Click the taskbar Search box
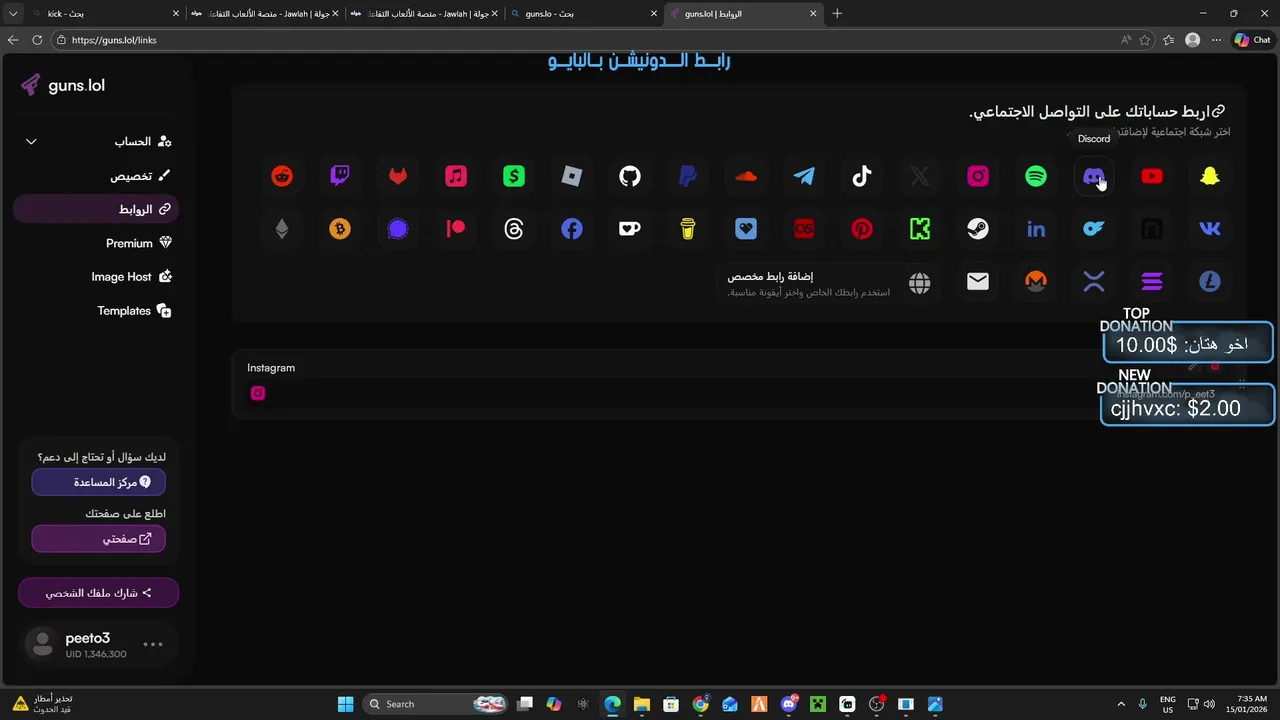The height and width of the screenshot is (720, 1280). [x=436, y=704]
